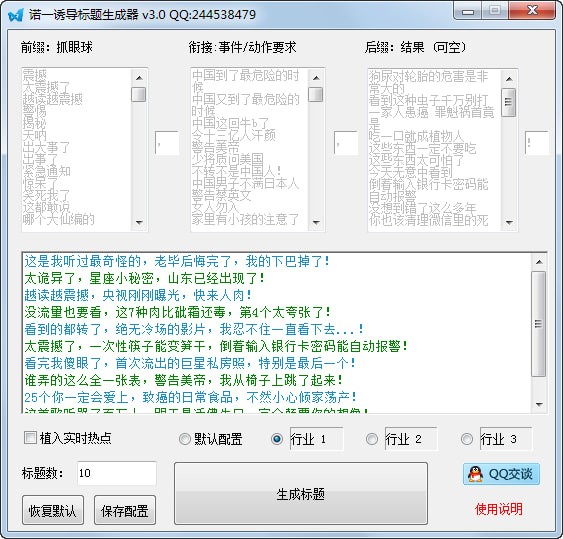563x539 pixels.
Task: Click the results pane scroll-up arrow
Action: (539, 262)
